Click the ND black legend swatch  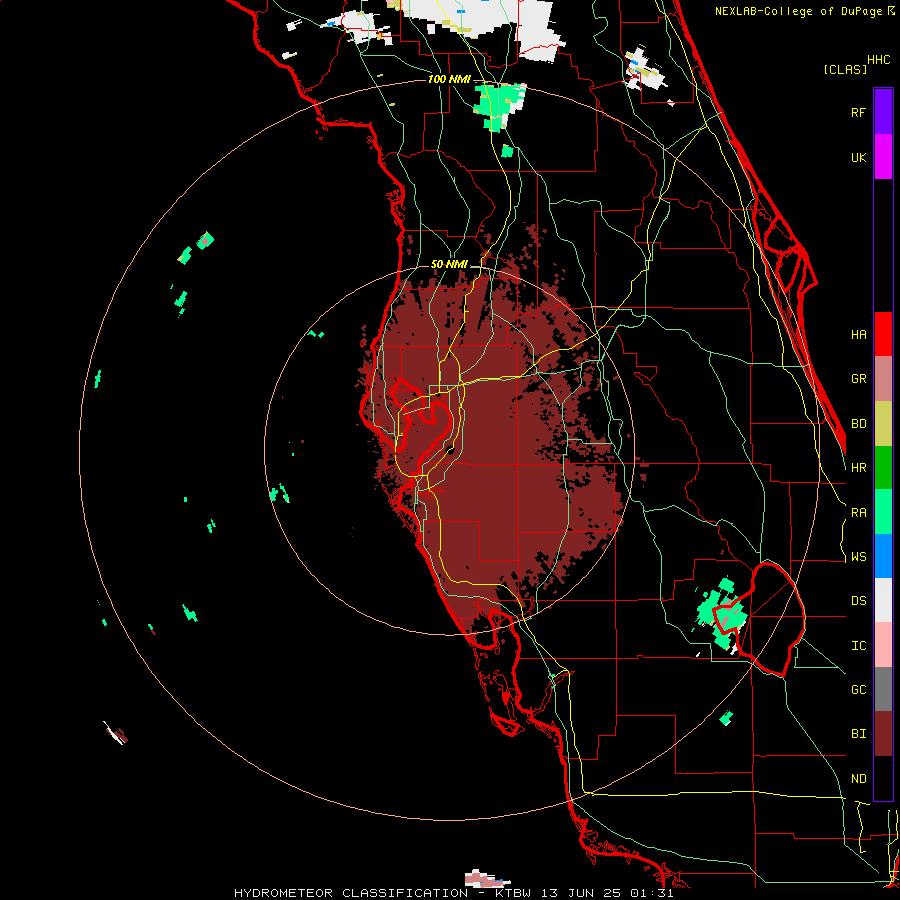pyautogui.click(x=883, y=778)
